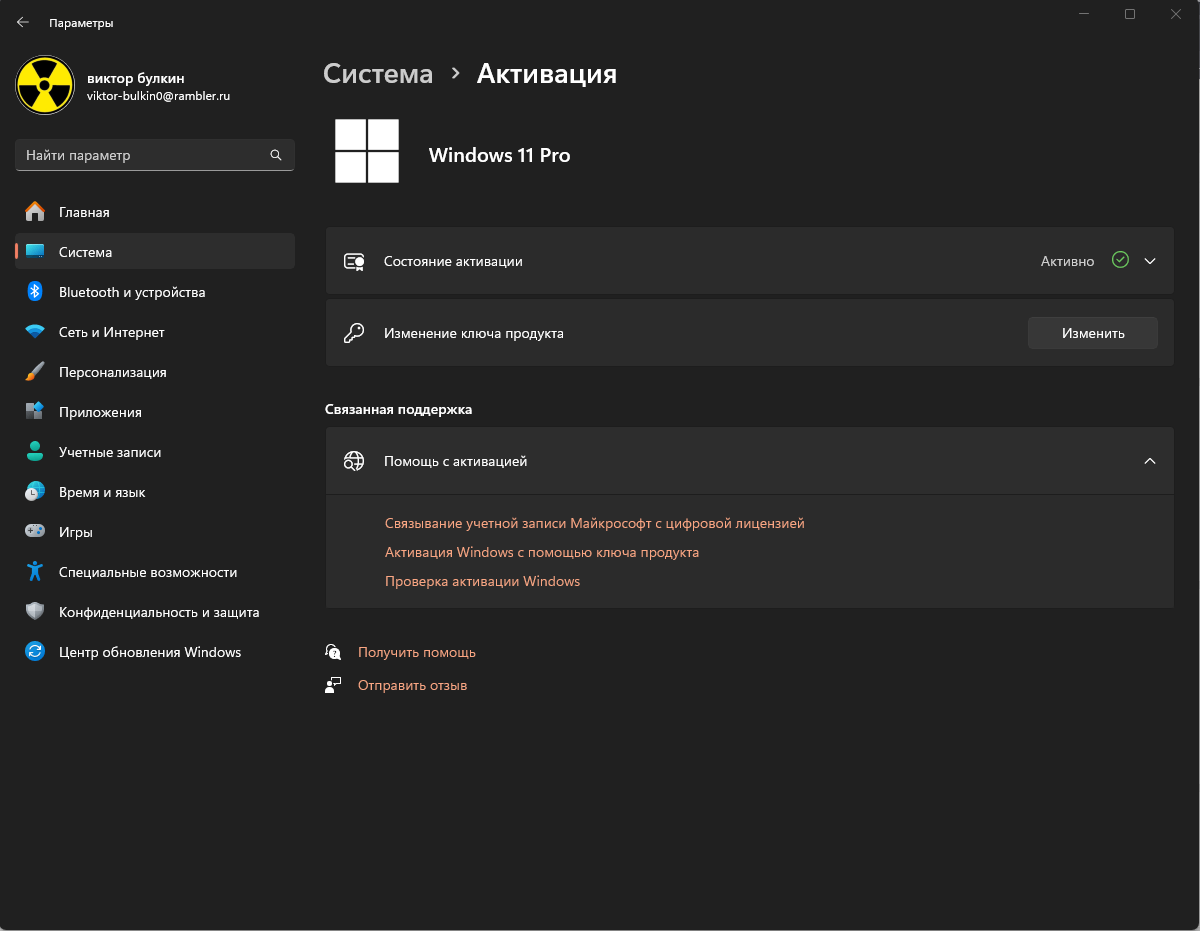Click the product key icon
Screen dimensions: 1200x931
(354, 333)
